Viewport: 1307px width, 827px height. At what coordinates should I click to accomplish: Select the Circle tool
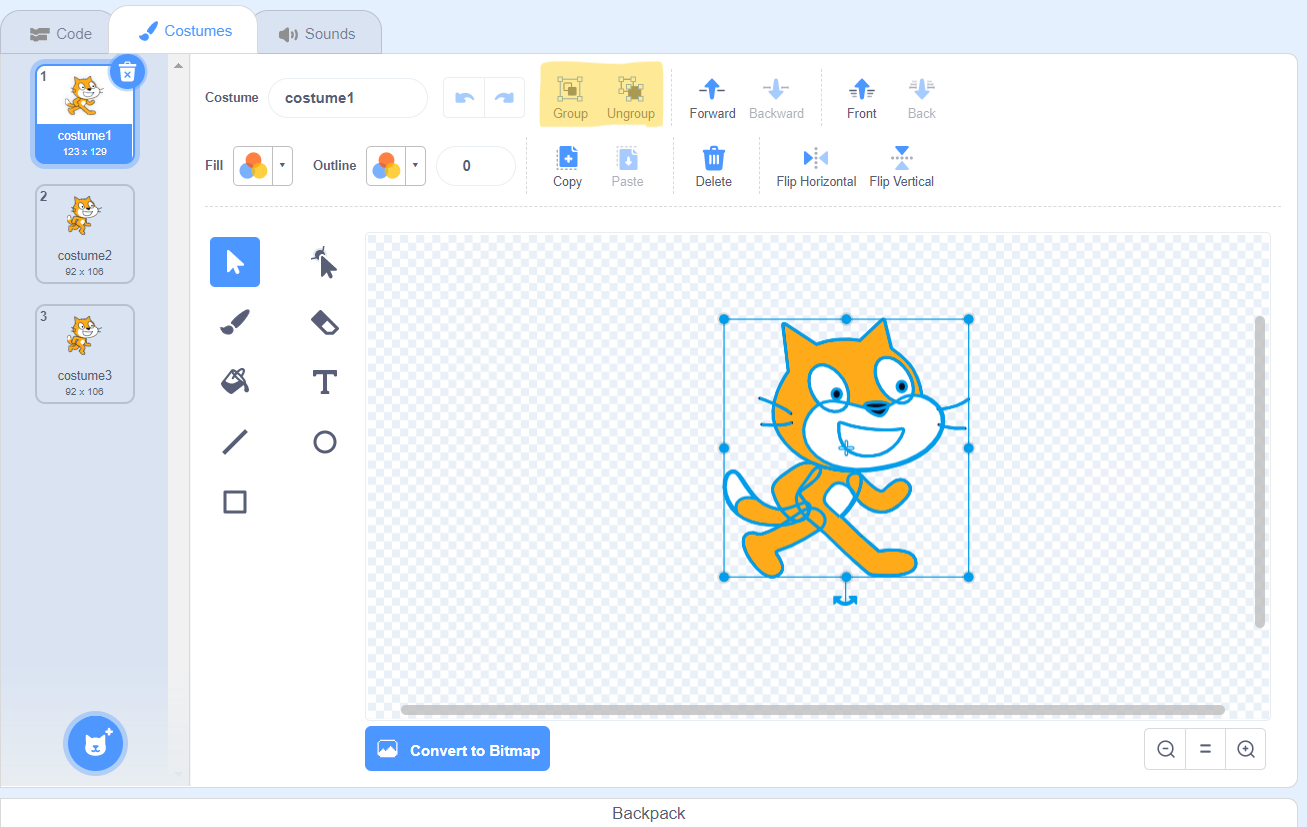click(x=325, y=442)
